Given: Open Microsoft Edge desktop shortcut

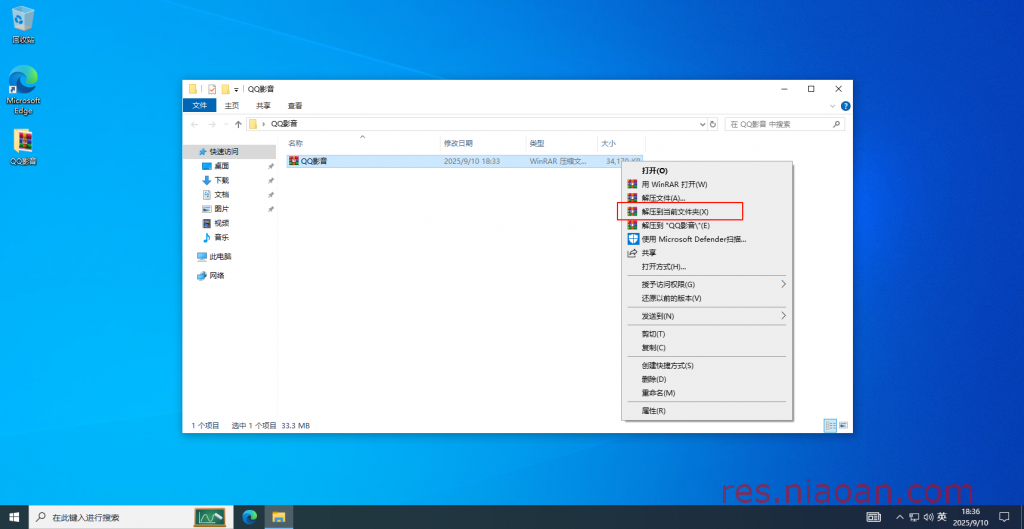Looking at the screenshot, I should (x=23, y=90).
